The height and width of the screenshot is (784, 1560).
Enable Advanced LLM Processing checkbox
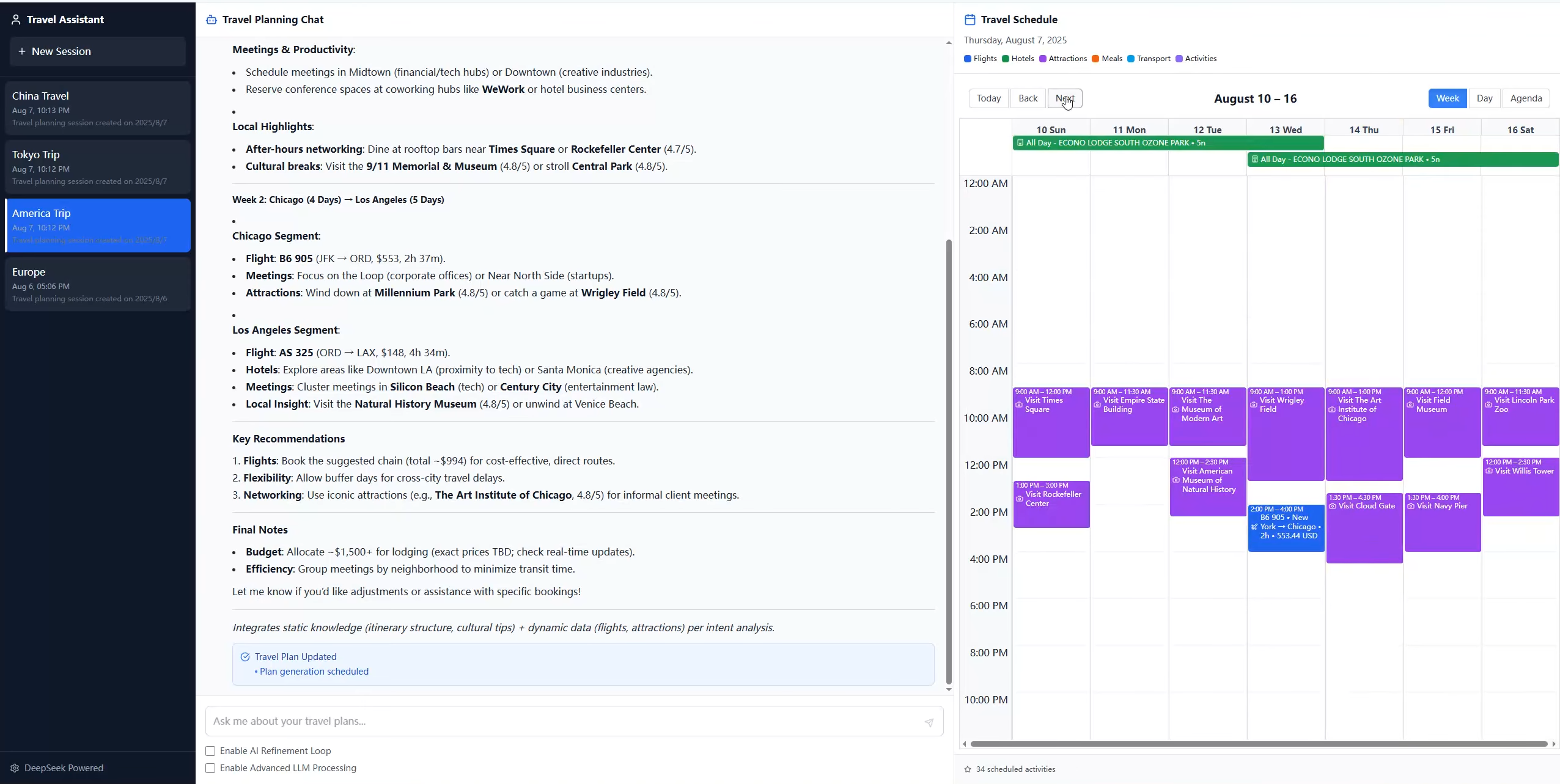[210, 768]
